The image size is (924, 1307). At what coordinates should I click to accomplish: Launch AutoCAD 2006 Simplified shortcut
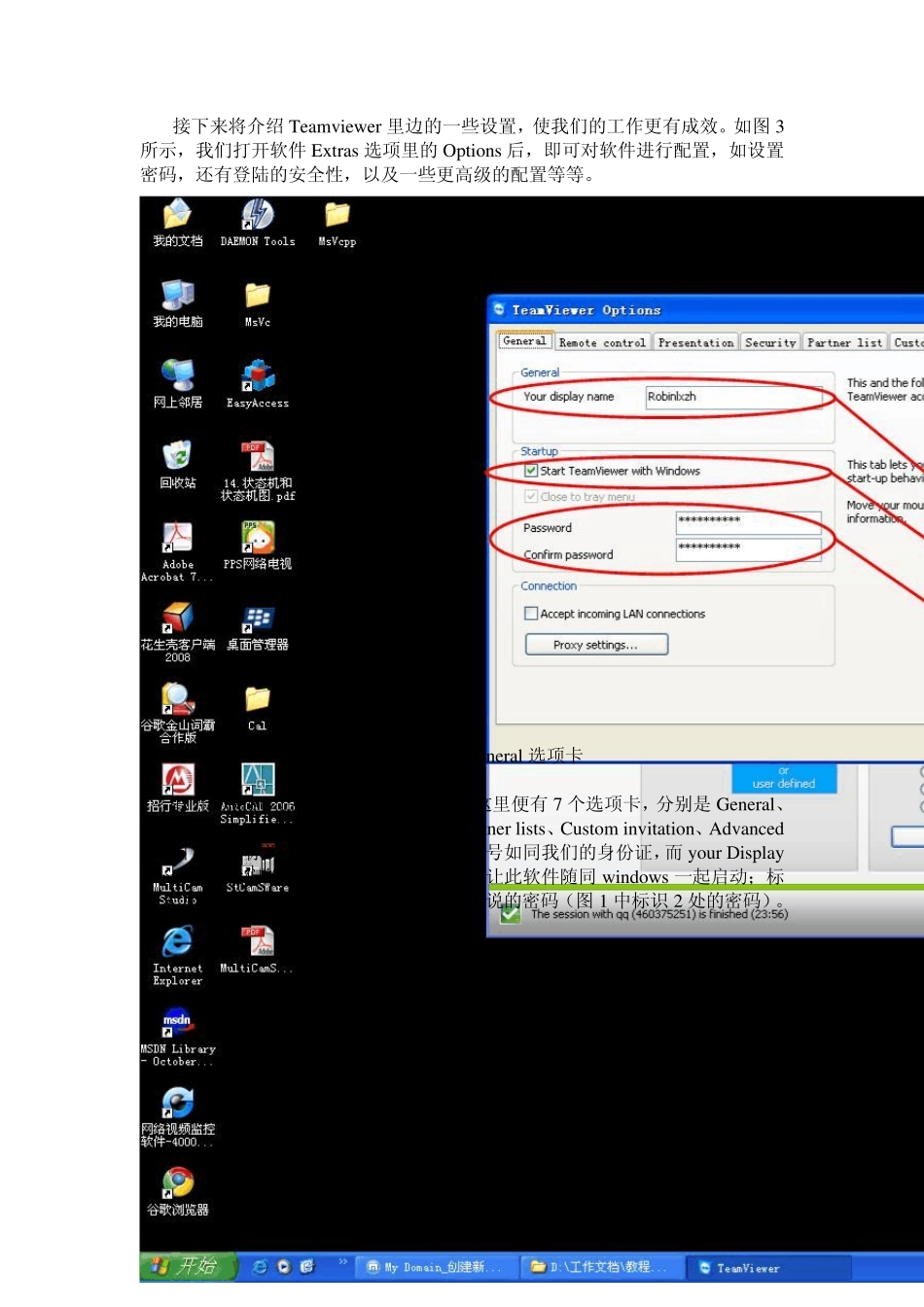click(258, 794)
